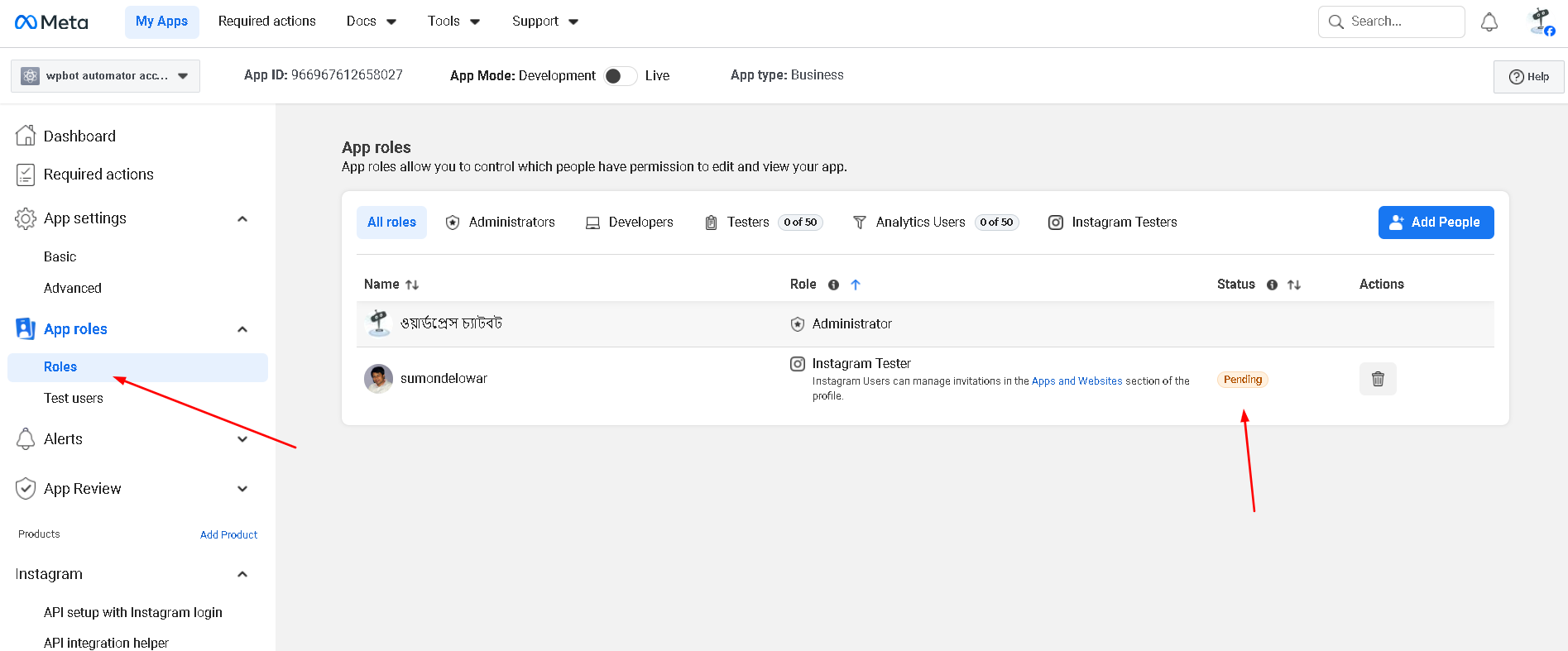This screenshot has height=651, width=1568.
Task: Select the Administrators tab
Action: click(500, 223)
